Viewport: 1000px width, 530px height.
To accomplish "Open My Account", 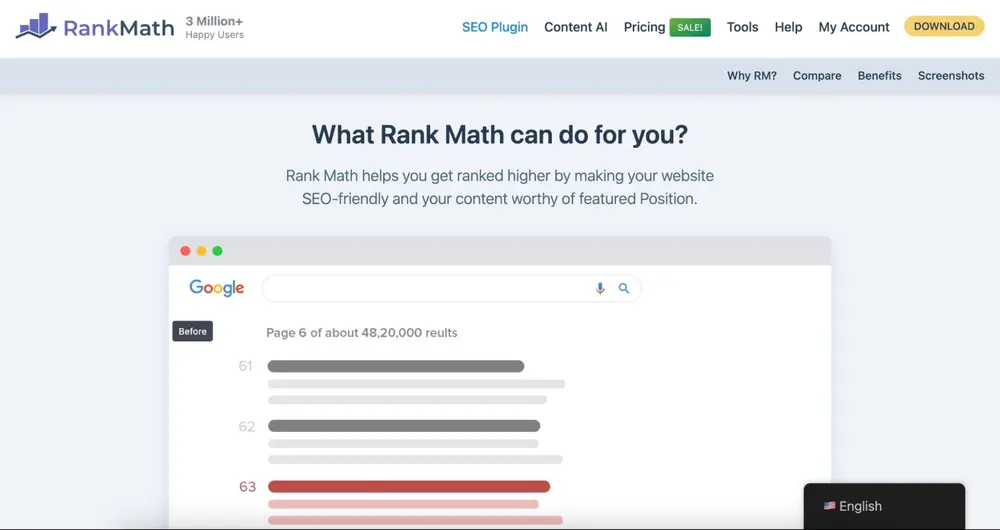I will pyautogui.click(x=854, y=27).
